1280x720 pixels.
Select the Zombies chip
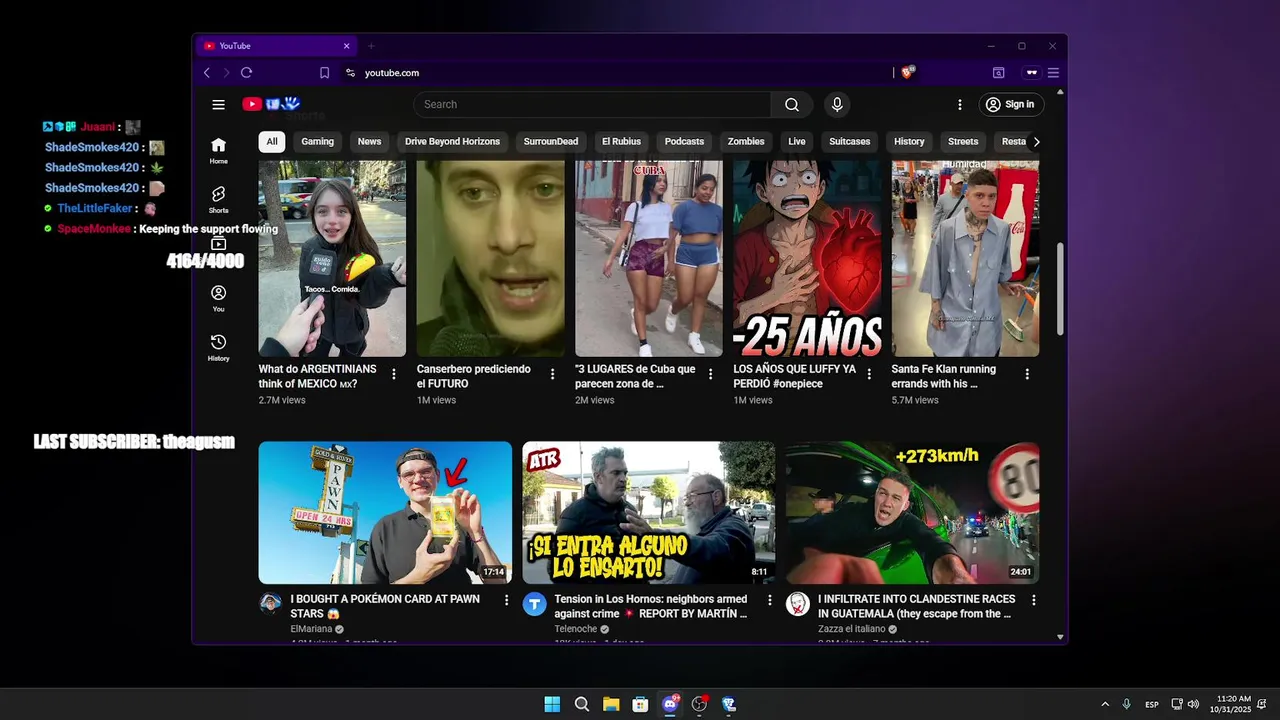click(746, 141)
